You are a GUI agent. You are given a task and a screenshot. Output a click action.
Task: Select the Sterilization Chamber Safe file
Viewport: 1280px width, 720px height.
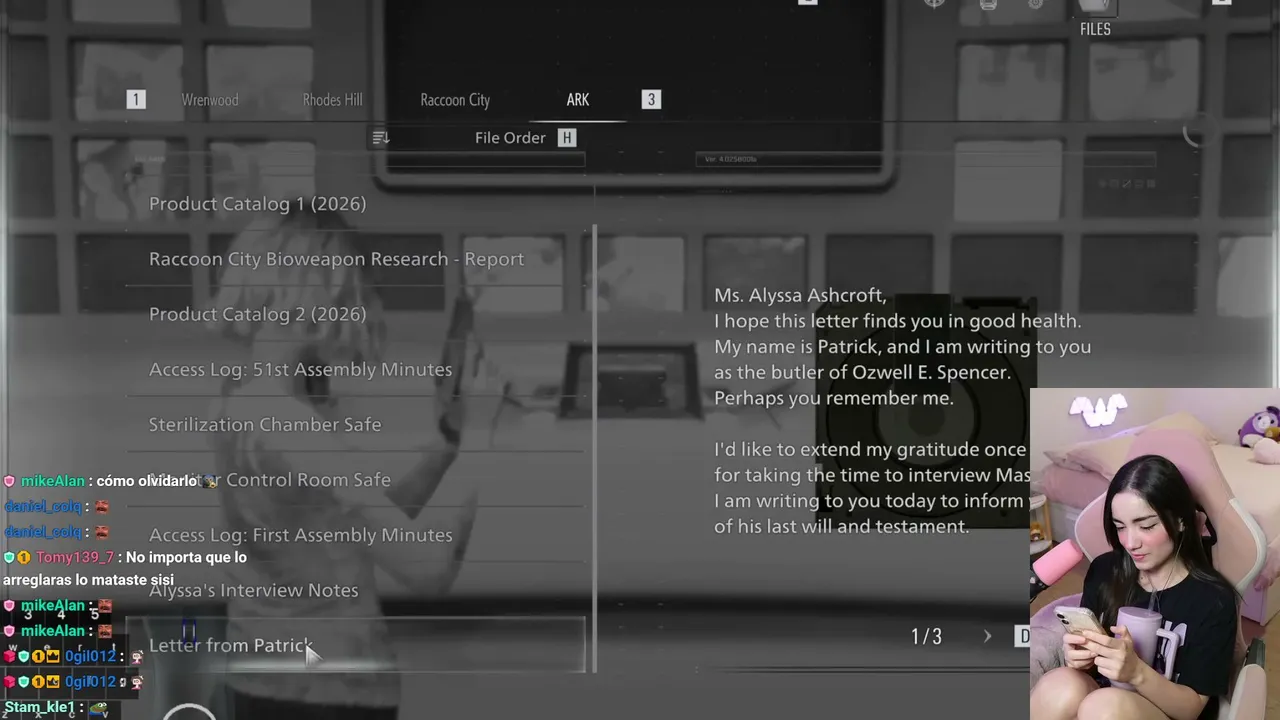tap(355, 425)
